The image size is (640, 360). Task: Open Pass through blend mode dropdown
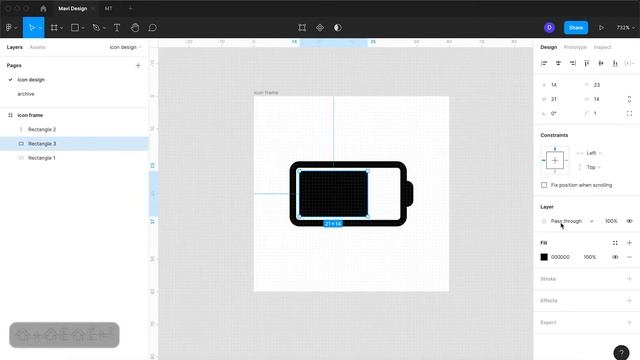pyautogui.click(x=572, y=221)
